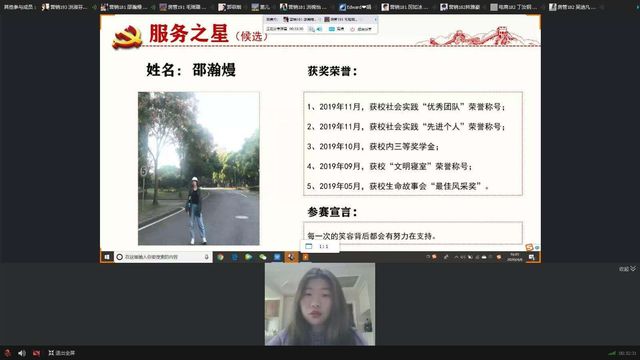Select the participant Edward in the top strip

(x=355, y=7)
